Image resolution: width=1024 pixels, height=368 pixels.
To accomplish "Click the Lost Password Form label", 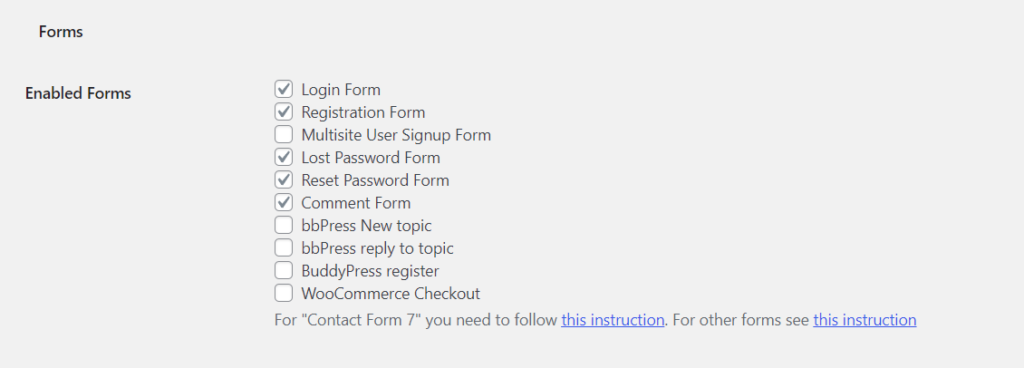I will (370, 157).
